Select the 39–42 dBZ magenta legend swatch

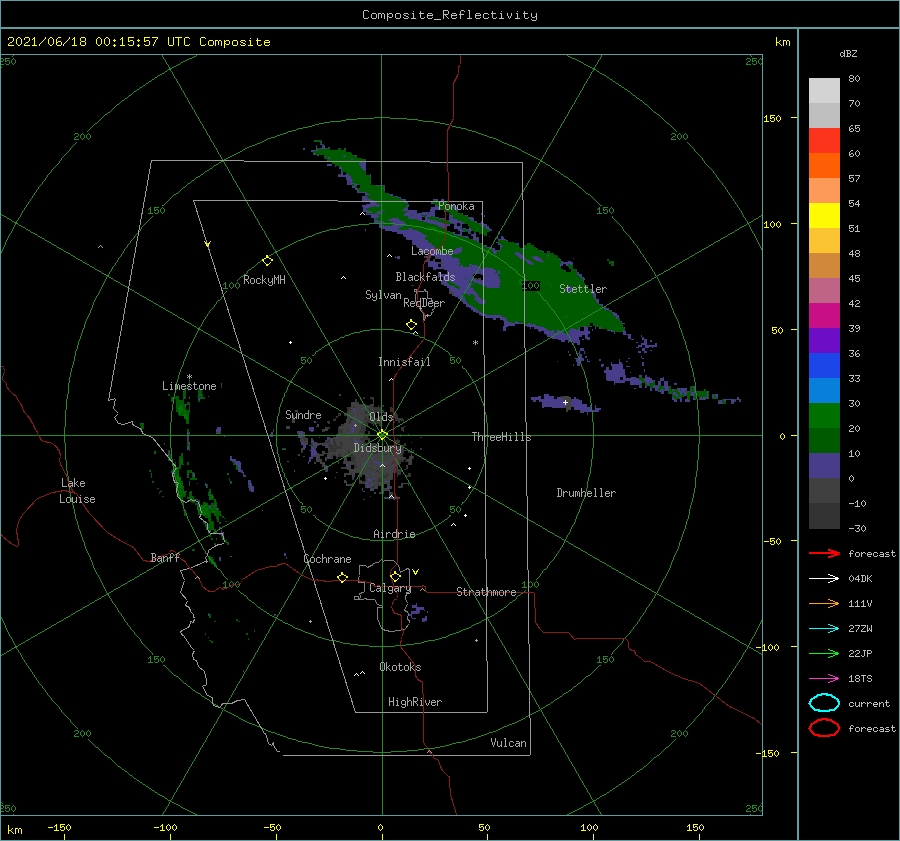point(824,316)
